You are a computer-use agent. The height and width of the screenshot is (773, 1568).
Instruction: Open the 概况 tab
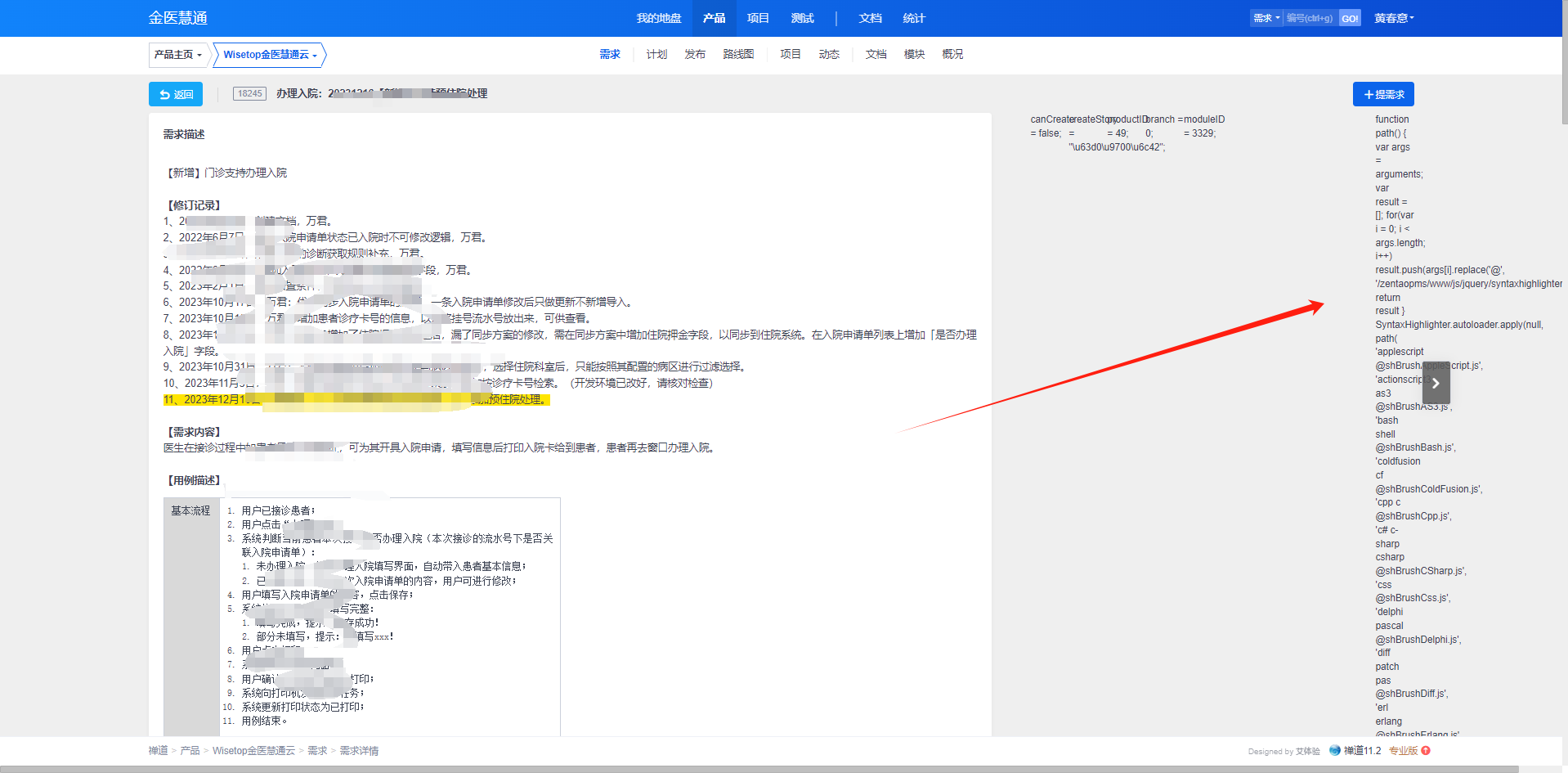click(952, 54)
